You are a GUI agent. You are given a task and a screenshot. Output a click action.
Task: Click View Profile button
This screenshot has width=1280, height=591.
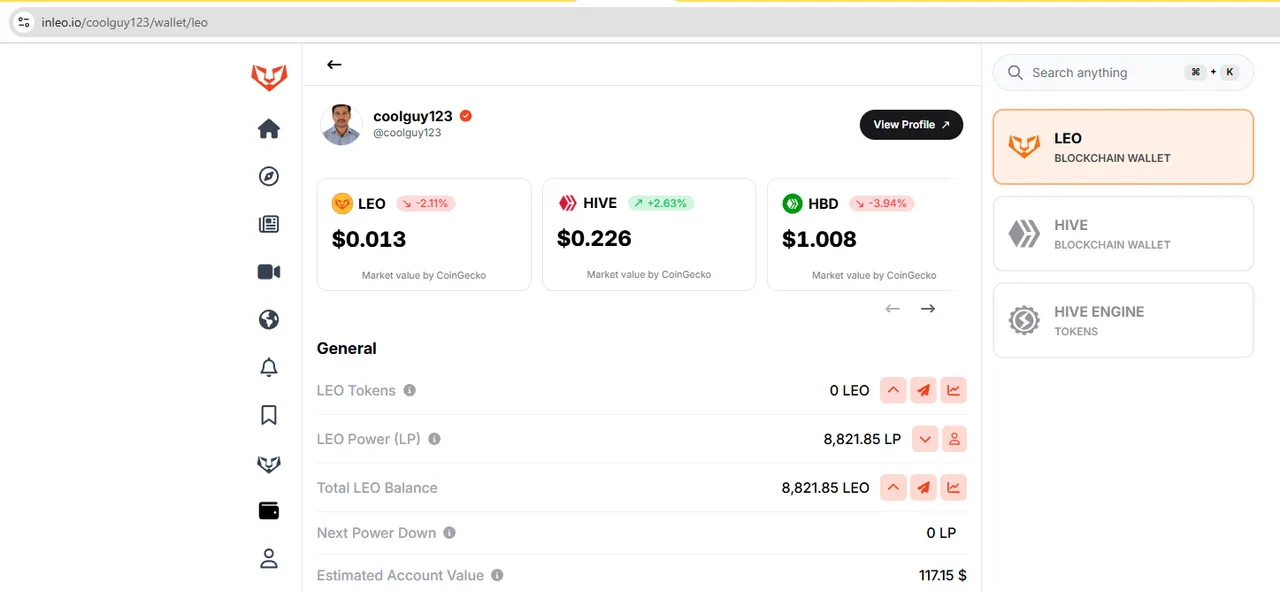911,125
